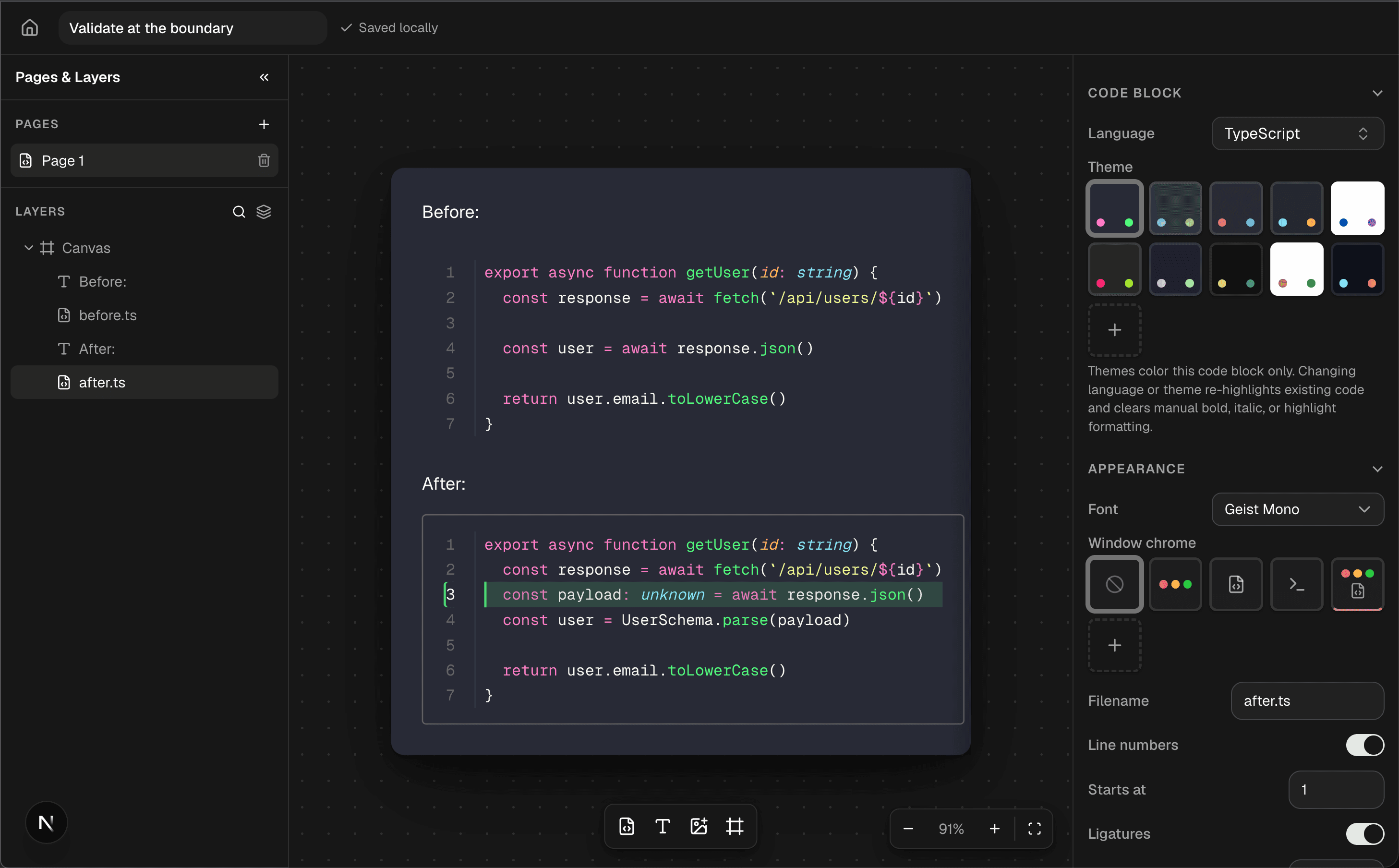Viewport: 1399px width, 868px height.
Task: Select the Text tool in bottom toolbar
Action: click(663, 826)
